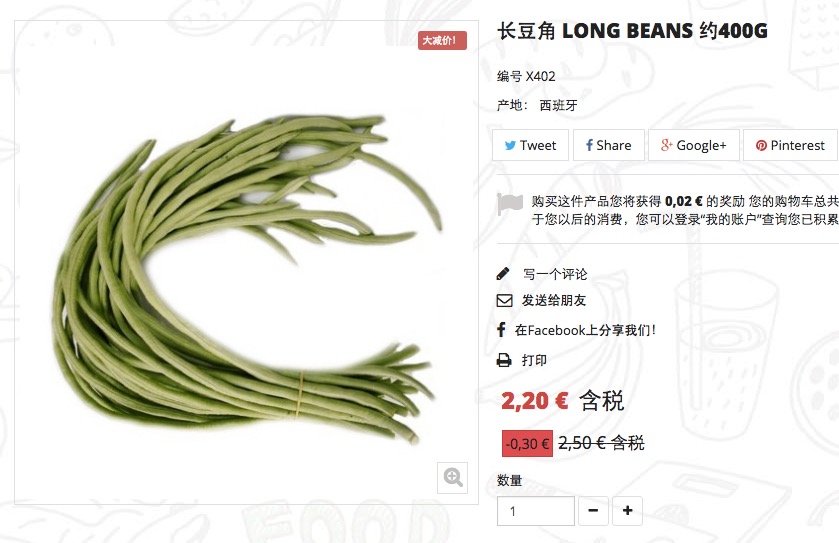Click the 打印 print link
Viewport: 839px width, 543px height.
click(534, 360)
